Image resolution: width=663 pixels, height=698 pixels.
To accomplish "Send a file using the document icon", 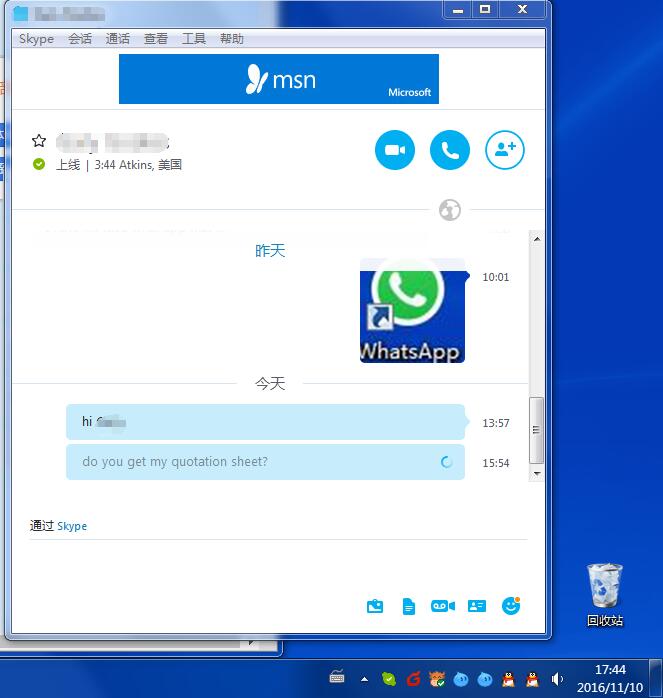I will point(408,606).
